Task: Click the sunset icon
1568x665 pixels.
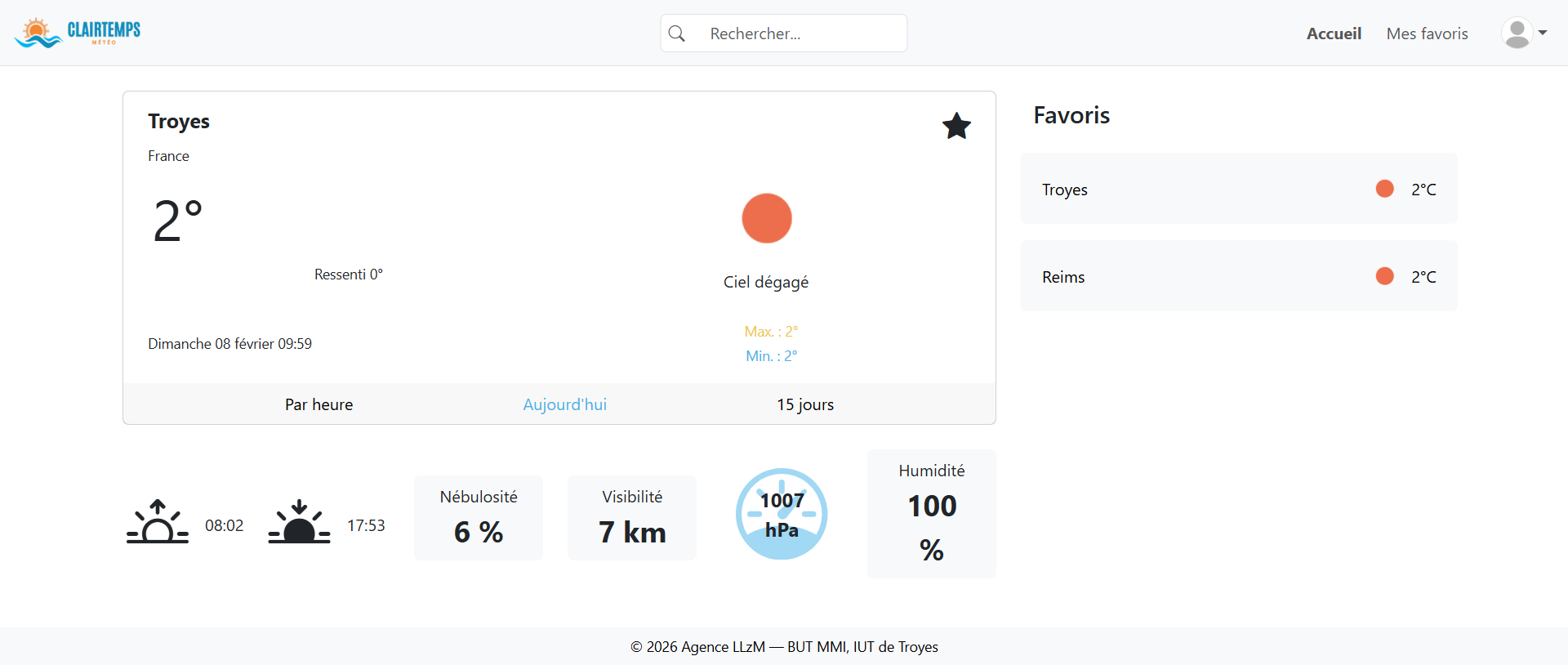Action: pos(299,521)
